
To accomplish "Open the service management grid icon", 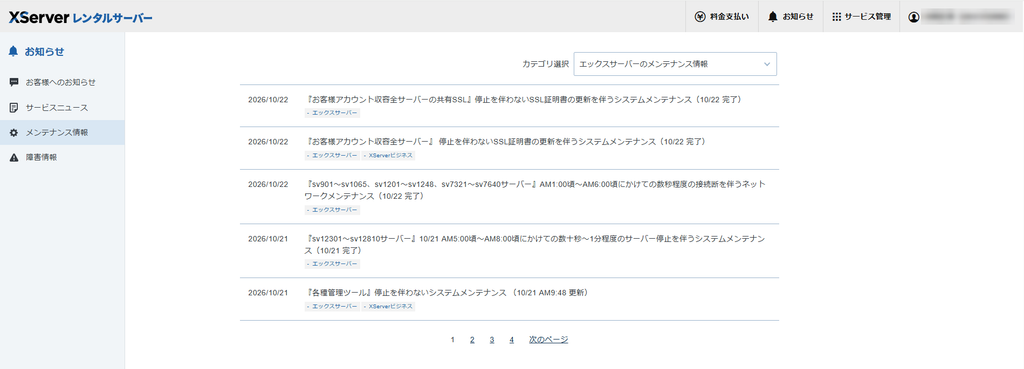I will point(837,17).
